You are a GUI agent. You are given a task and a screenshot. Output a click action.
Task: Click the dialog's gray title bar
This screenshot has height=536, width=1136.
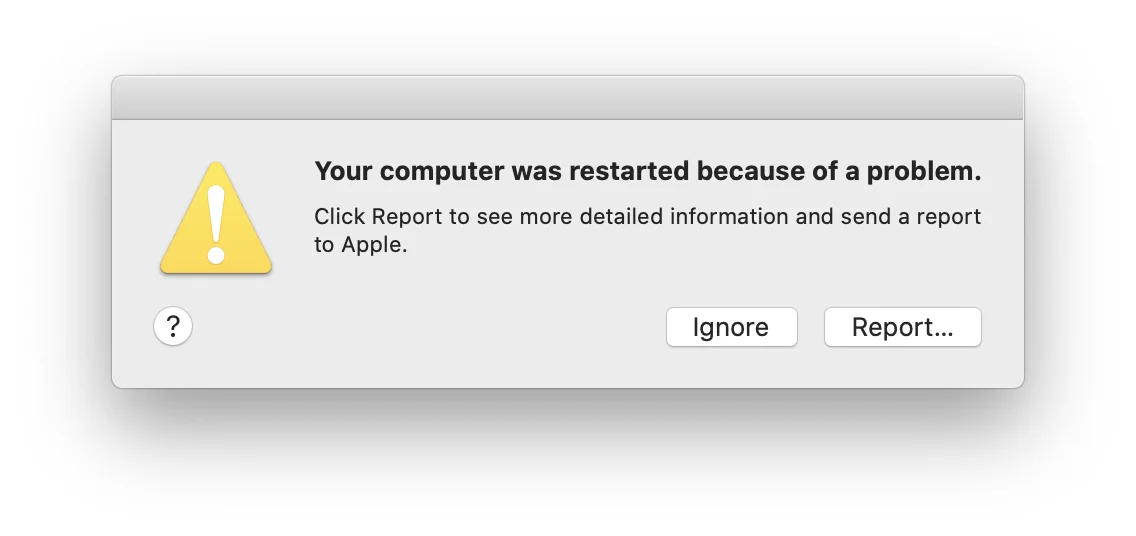(567, 98)
